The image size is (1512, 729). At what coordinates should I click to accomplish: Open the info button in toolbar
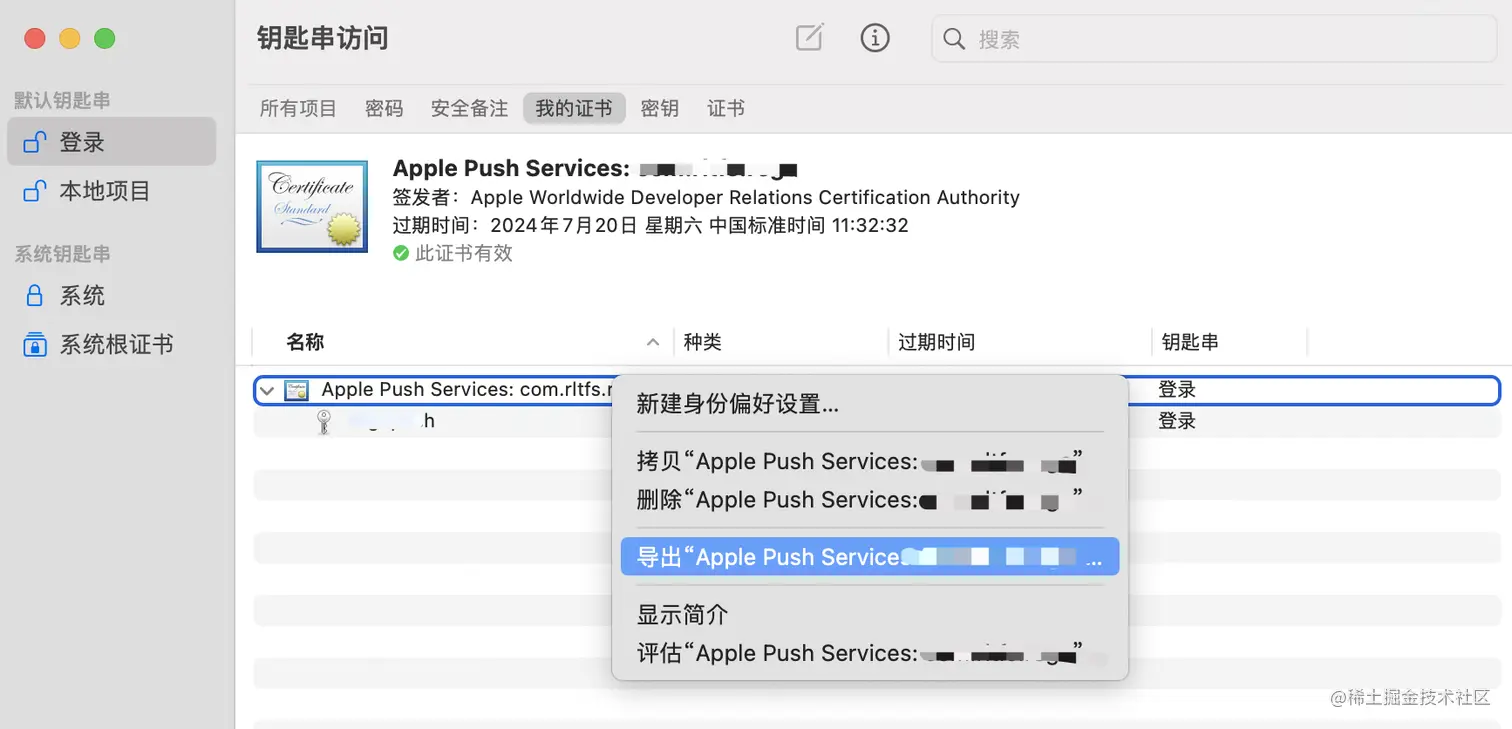click(875, 38)
